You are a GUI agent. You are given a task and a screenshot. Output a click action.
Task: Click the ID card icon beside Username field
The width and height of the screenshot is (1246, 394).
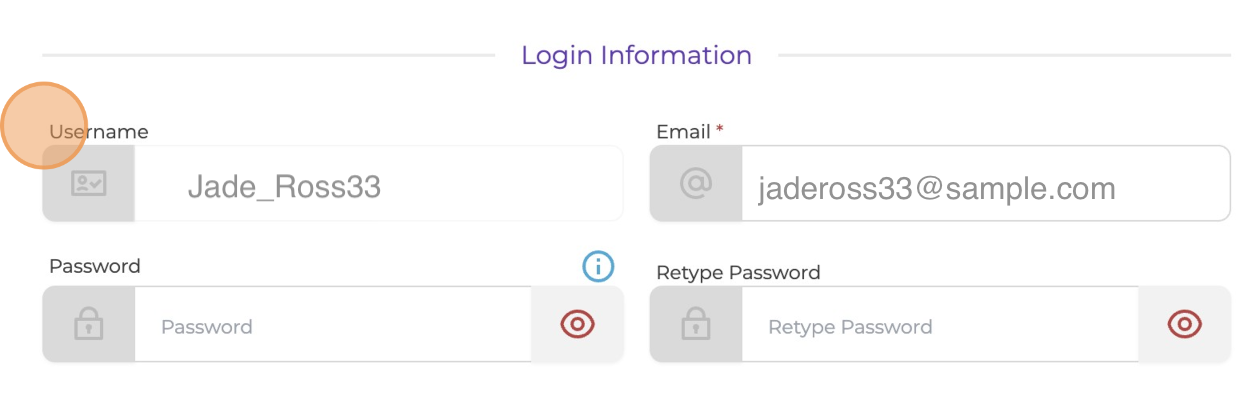[89, 183]
